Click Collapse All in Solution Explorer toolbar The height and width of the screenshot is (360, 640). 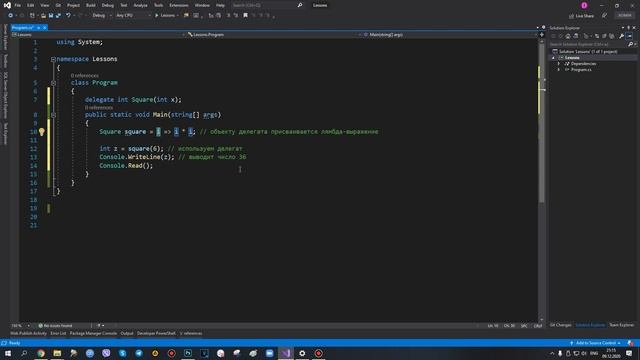[604, 36]
